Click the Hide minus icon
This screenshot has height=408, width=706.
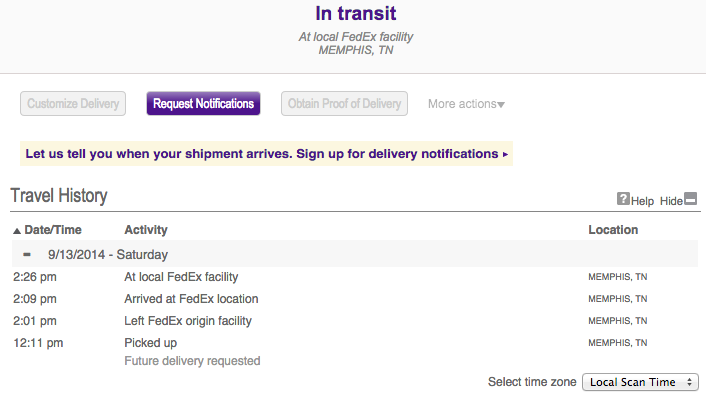pyautogui.click(x=690, y=199)
